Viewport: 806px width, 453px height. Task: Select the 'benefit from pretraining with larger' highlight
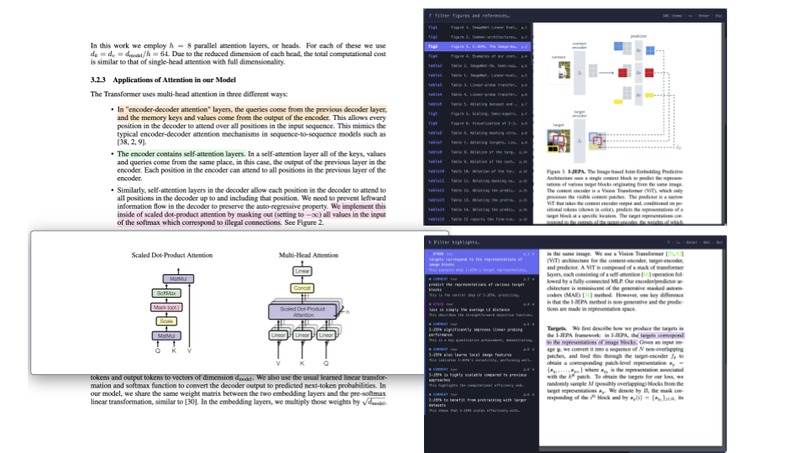tap(482, 403)
